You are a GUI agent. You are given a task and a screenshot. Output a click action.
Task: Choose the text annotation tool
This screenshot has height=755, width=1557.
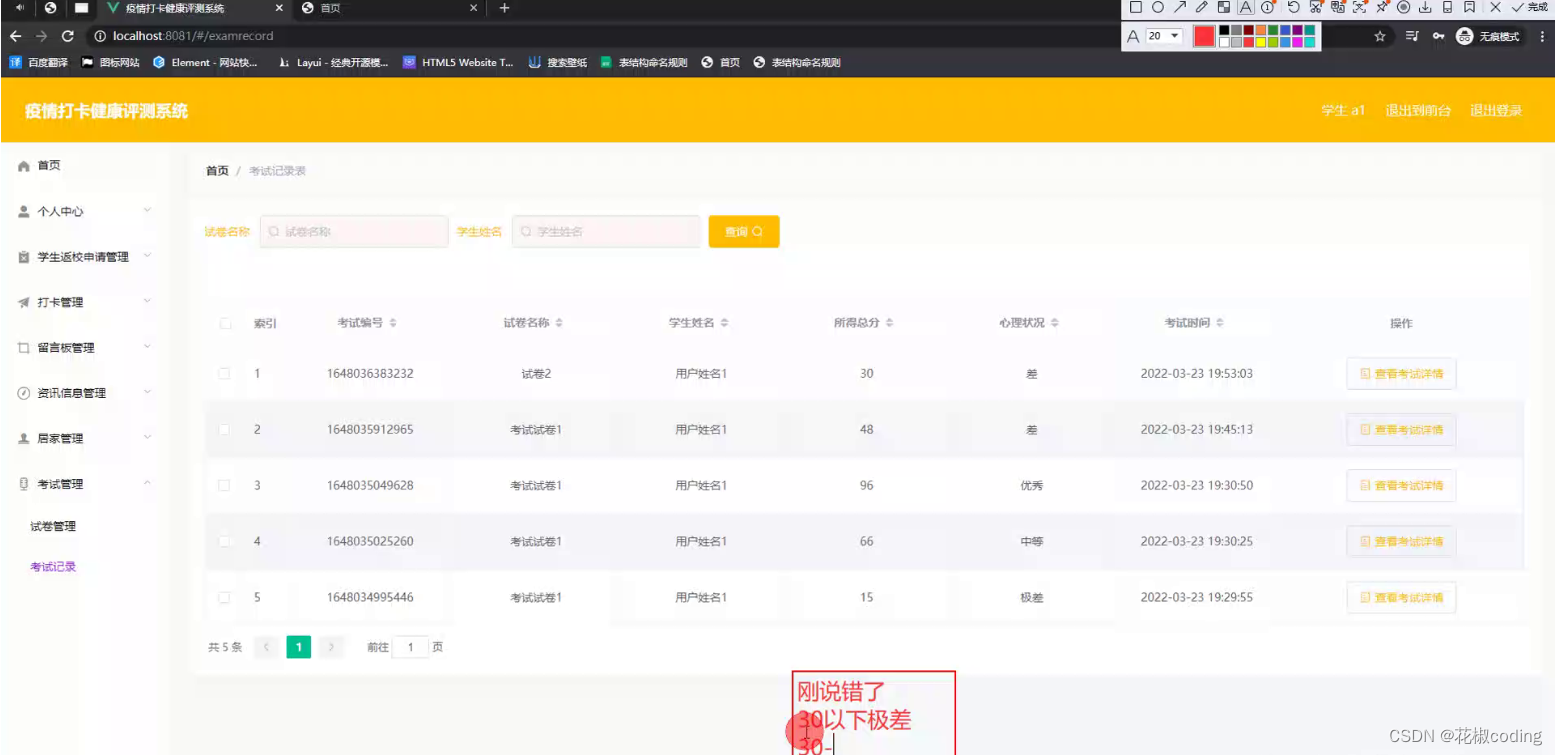1245,8
